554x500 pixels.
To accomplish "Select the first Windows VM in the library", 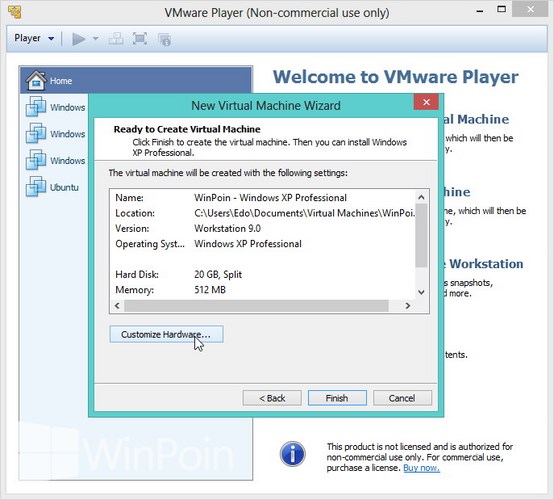I will click(36, 106).
